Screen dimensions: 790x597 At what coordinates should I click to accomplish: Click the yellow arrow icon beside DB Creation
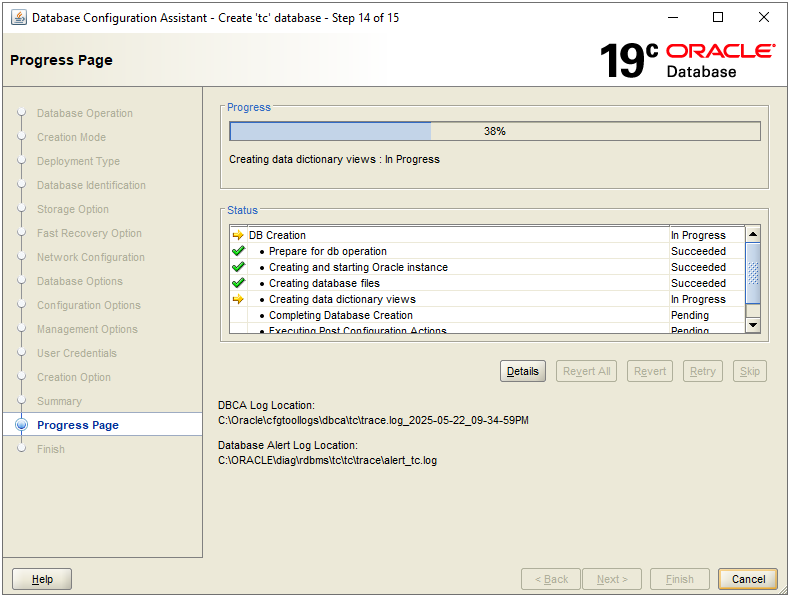point(238,235)
